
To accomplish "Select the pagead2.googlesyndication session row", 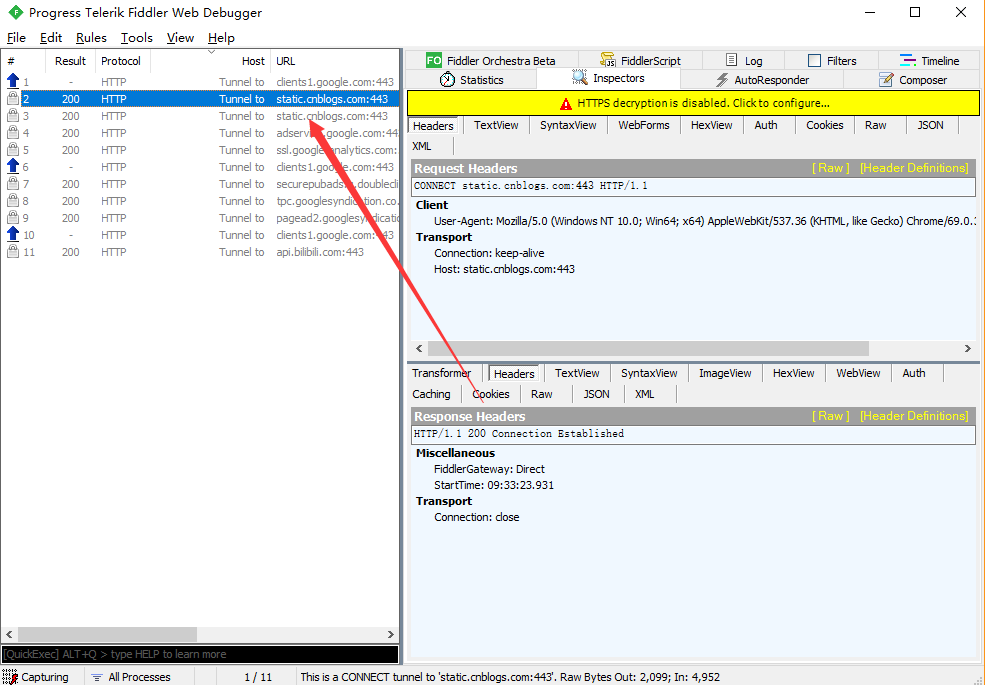I will coord(200,218).
